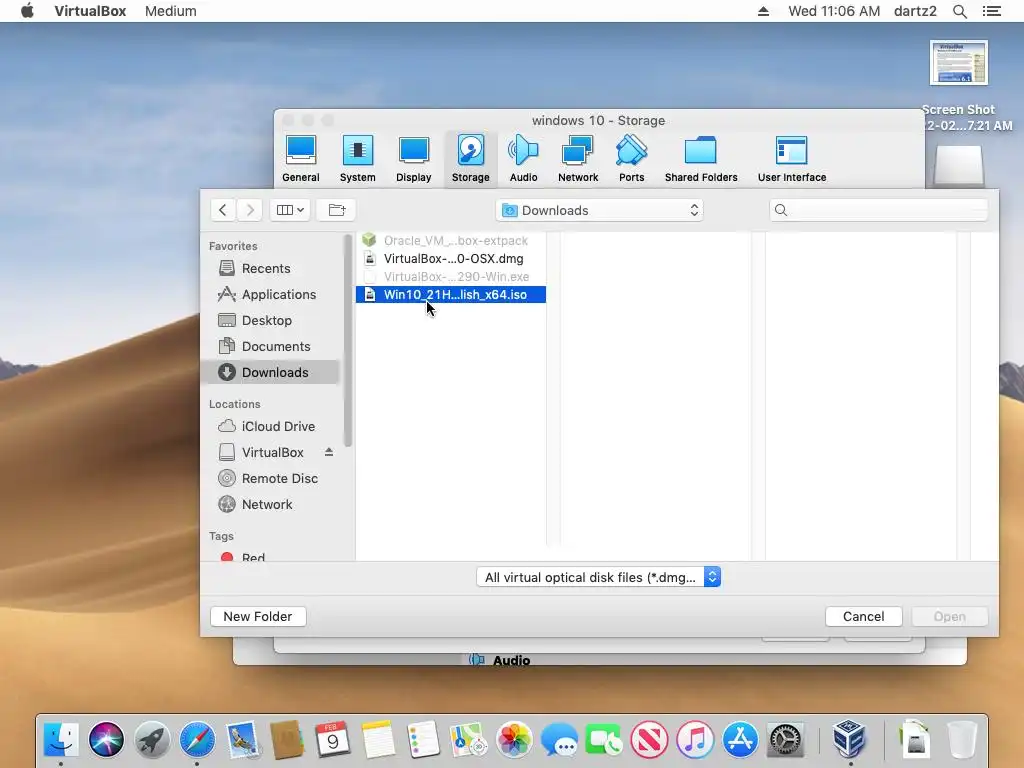Go forward in file dialog
Image resolution: width=1024 pixels, height=768 pixels.
pyautogui.click(x=249, y=210)
